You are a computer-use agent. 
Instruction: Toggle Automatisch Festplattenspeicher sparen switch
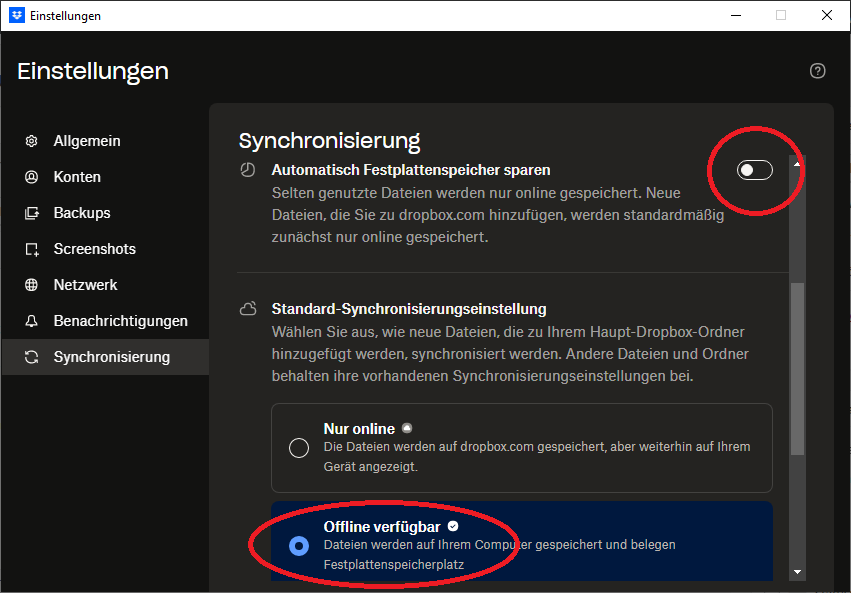[755, 170]
